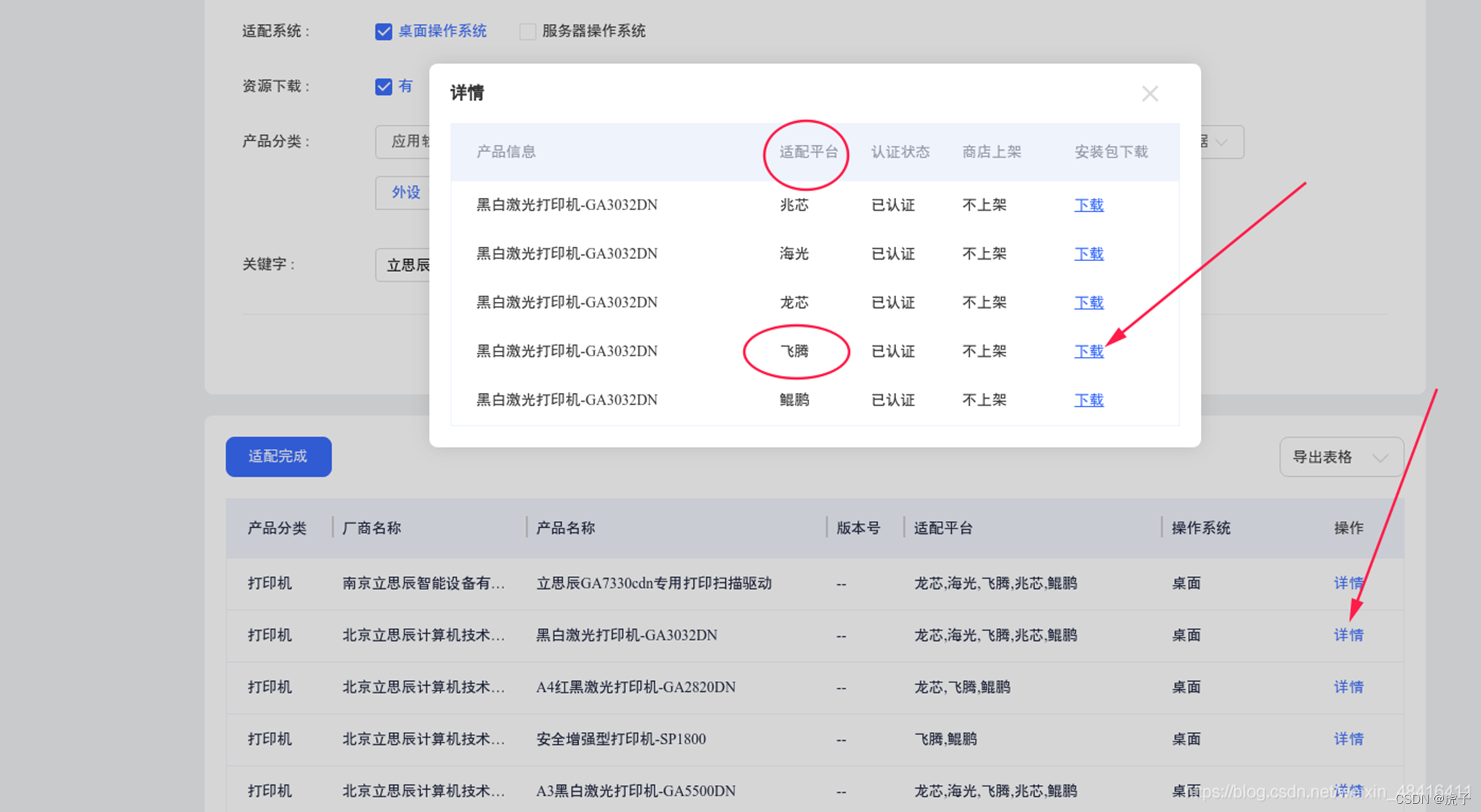Viewport: 1481px width, 812px height.
Task: Close the 详情 dialog with X icon
Action: (1149, 94)
